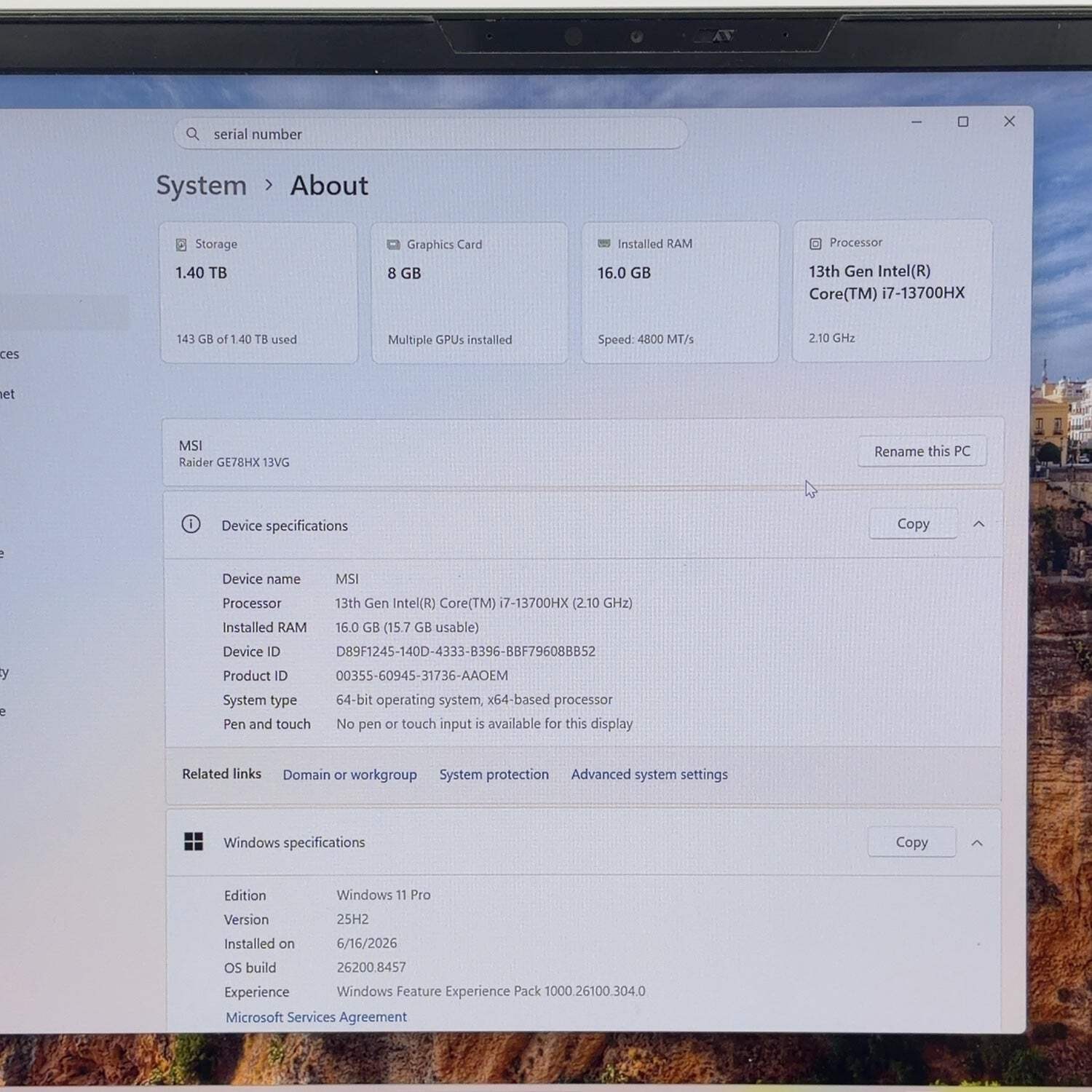
Task: Open Advanced system settings link
Action: click(649, 775)
